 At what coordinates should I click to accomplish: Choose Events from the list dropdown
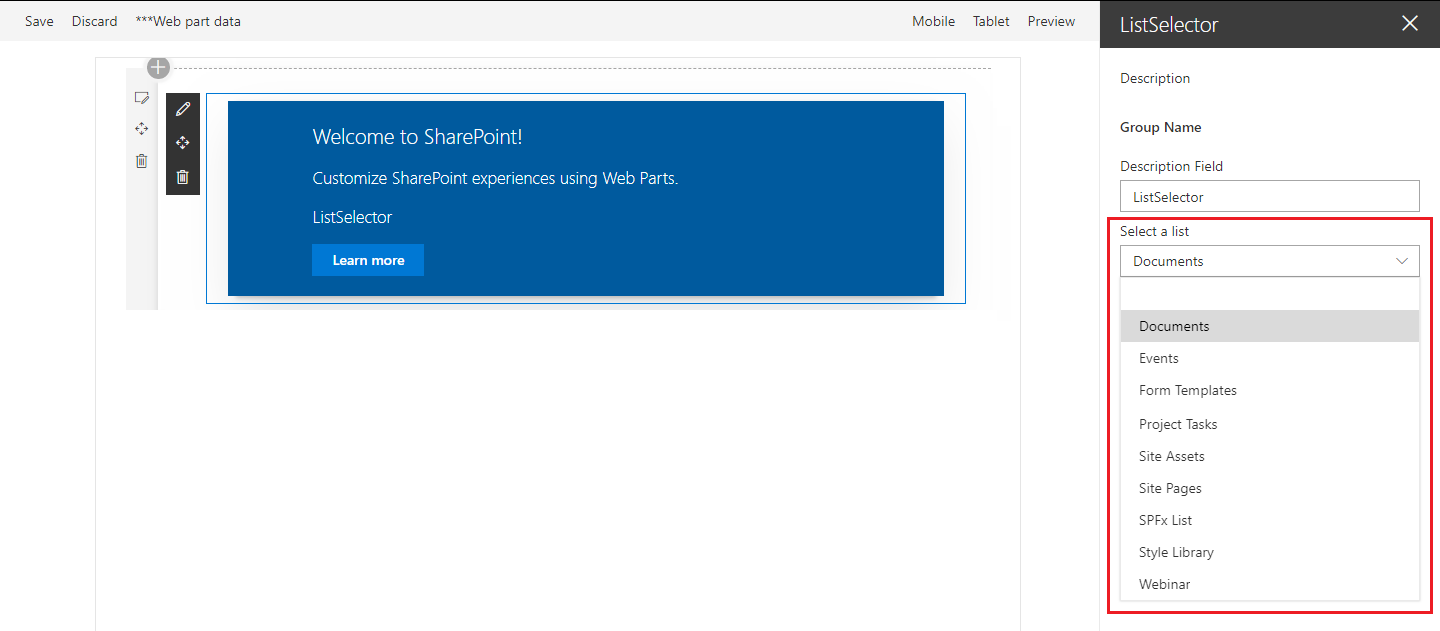(1159, 358)
